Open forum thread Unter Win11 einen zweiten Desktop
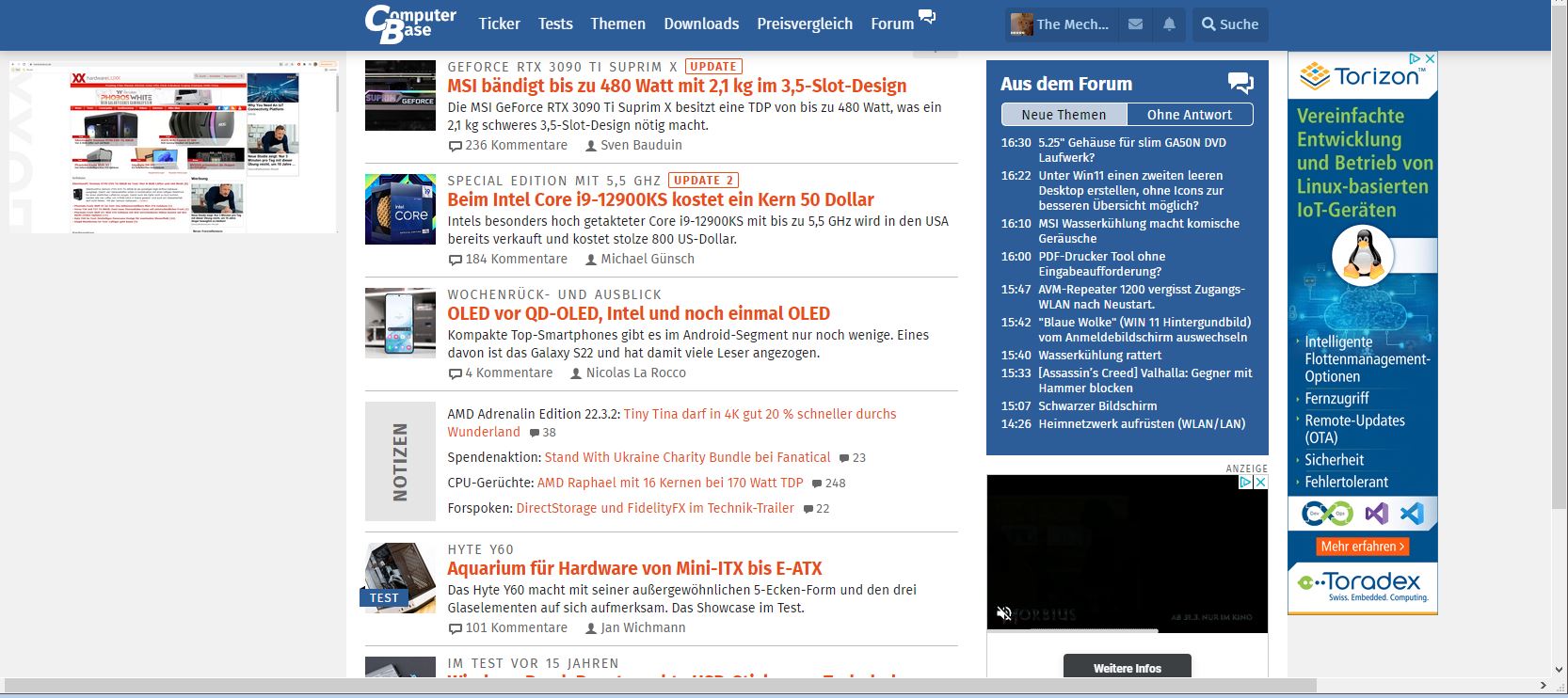Viewport: 1568px width, 698px height. point(1131,190)
